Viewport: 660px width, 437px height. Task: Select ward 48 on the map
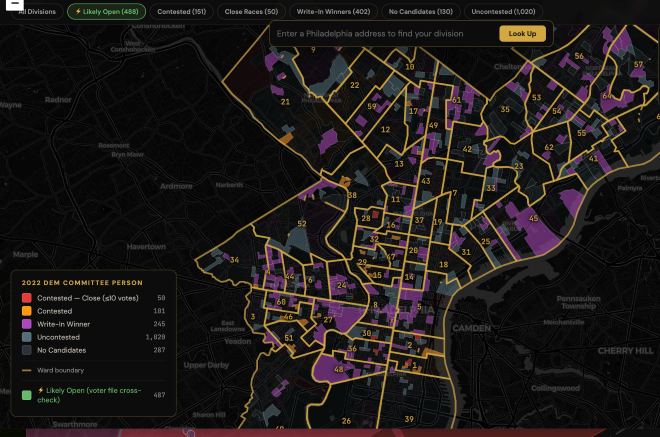tap(338, 370)
